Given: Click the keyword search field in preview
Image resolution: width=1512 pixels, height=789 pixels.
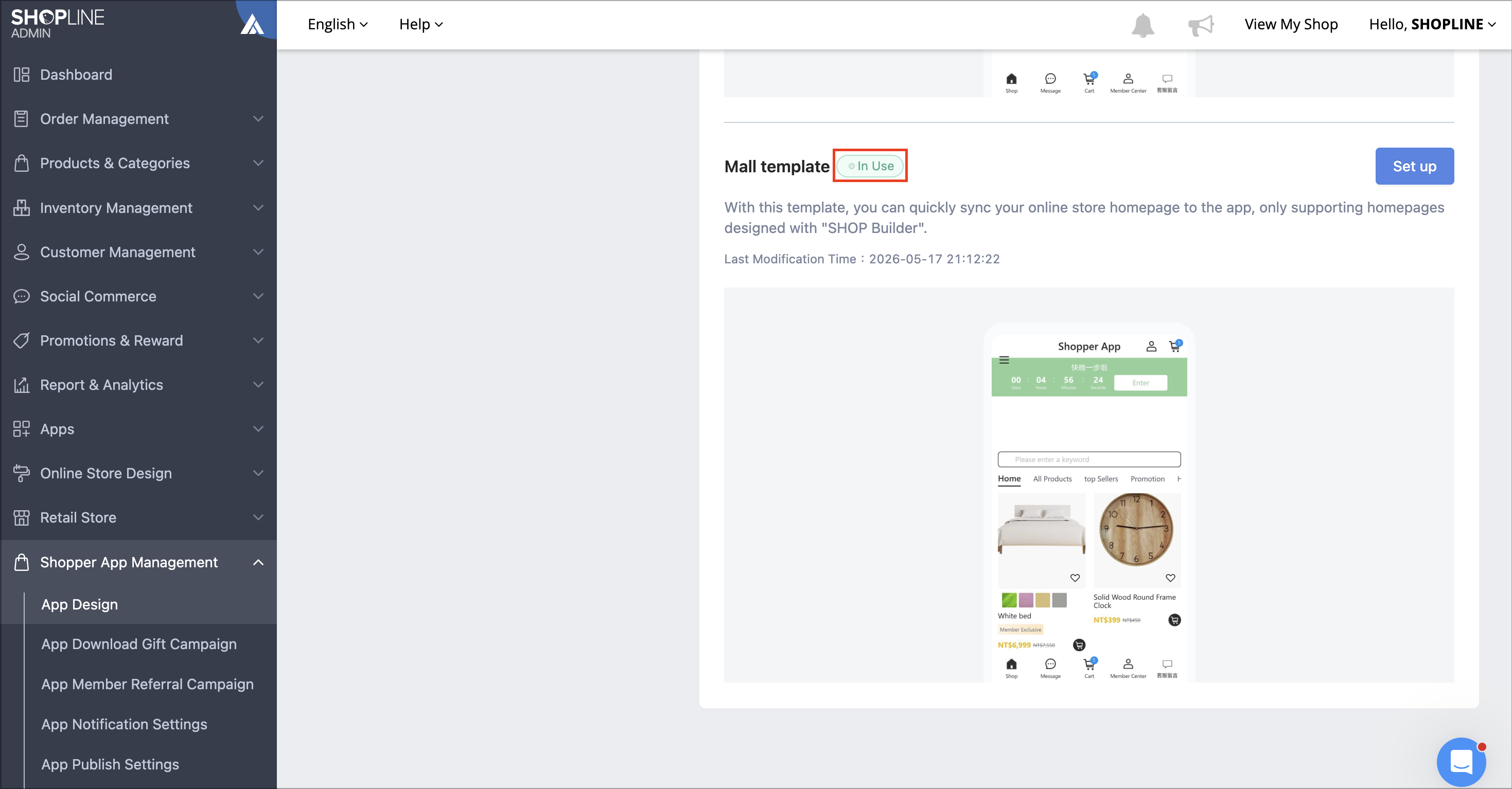Looking at the screenshot, I should coord(1089,459).
